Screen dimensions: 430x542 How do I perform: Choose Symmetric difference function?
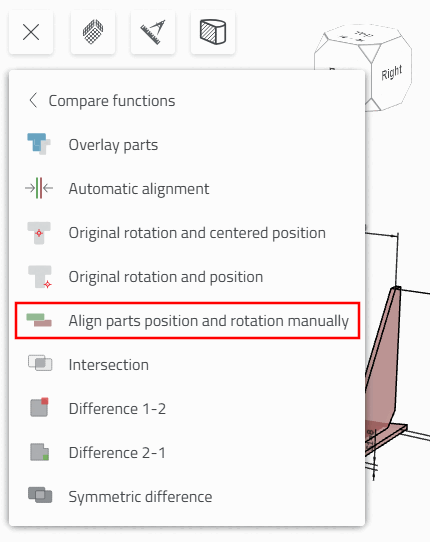coord(140,497)
